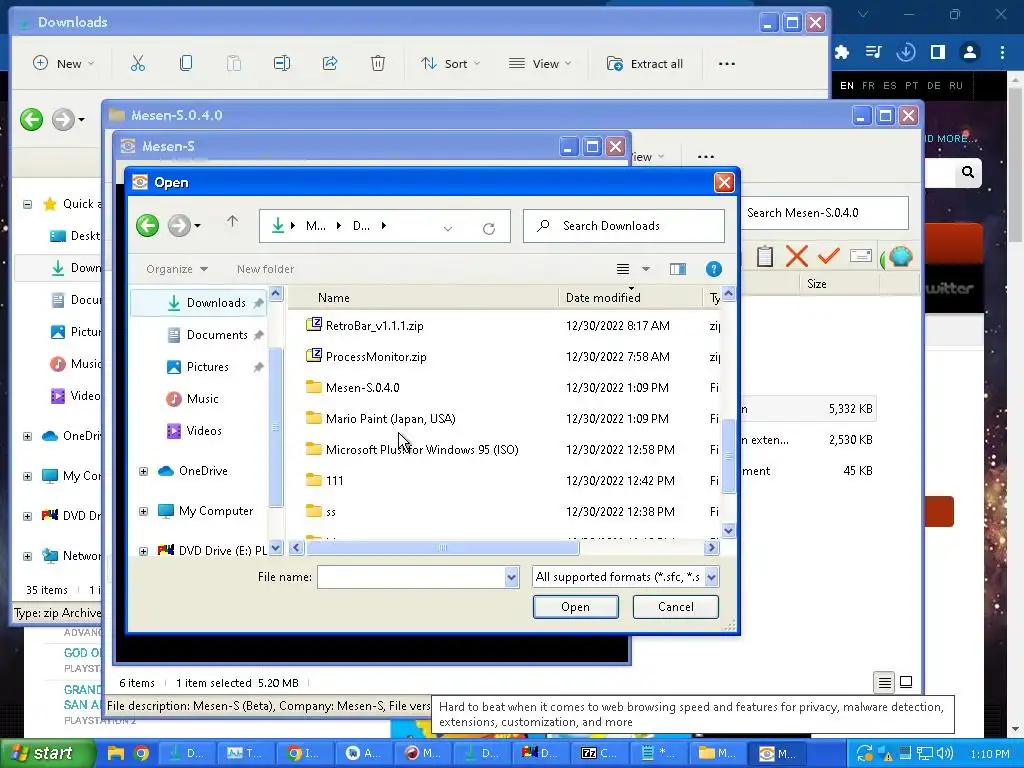Switch Mesen-S.0.4.0 window to details view
The image size is (1024, 768).
(x=884, y=683)
